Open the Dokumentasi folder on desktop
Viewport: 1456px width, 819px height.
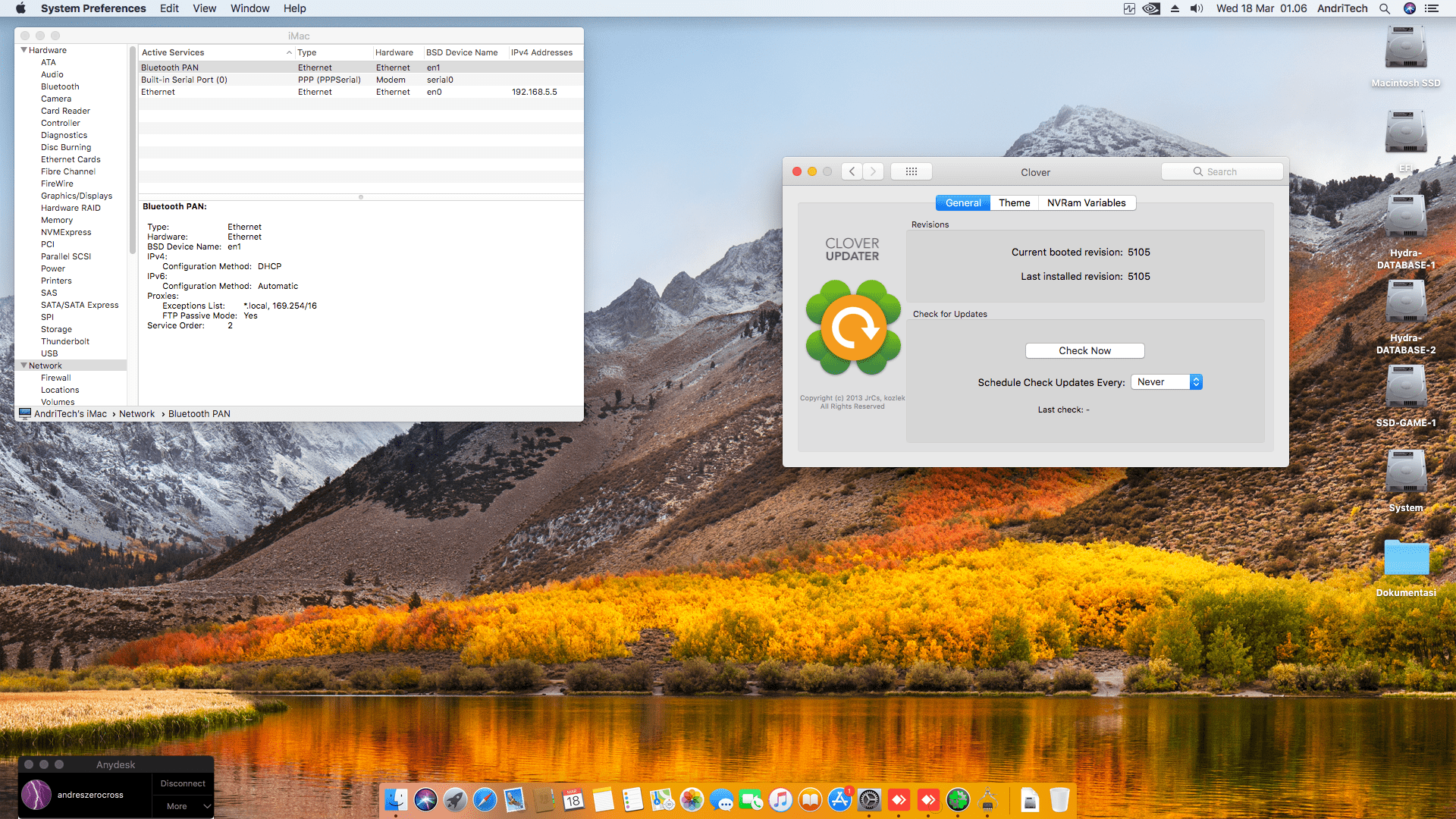pos(1406,559)
